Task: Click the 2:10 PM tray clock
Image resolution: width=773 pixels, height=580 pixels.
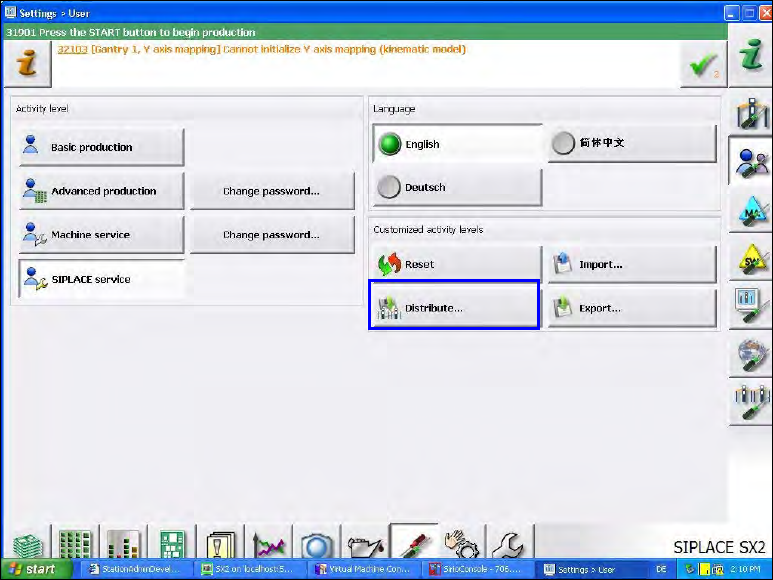Action: pos(745,569)
